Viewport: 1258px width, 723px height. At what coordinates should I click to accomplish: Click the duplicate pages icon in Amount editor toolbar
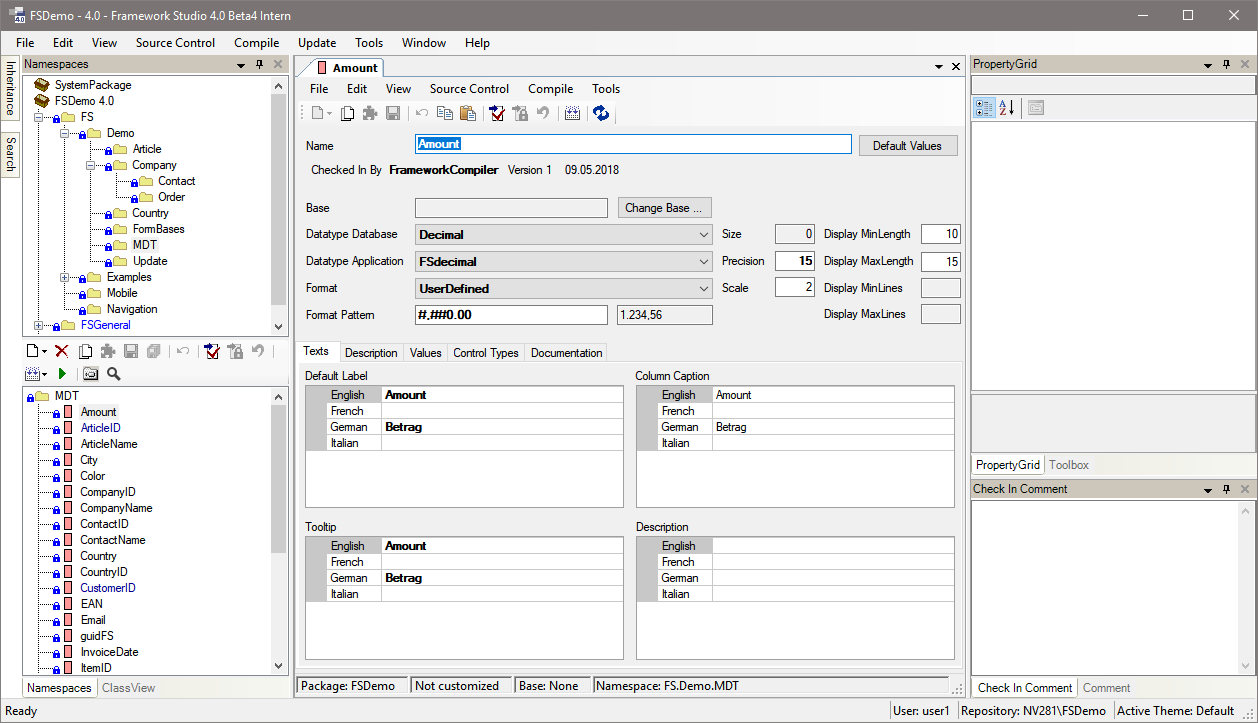click(348, 113)
